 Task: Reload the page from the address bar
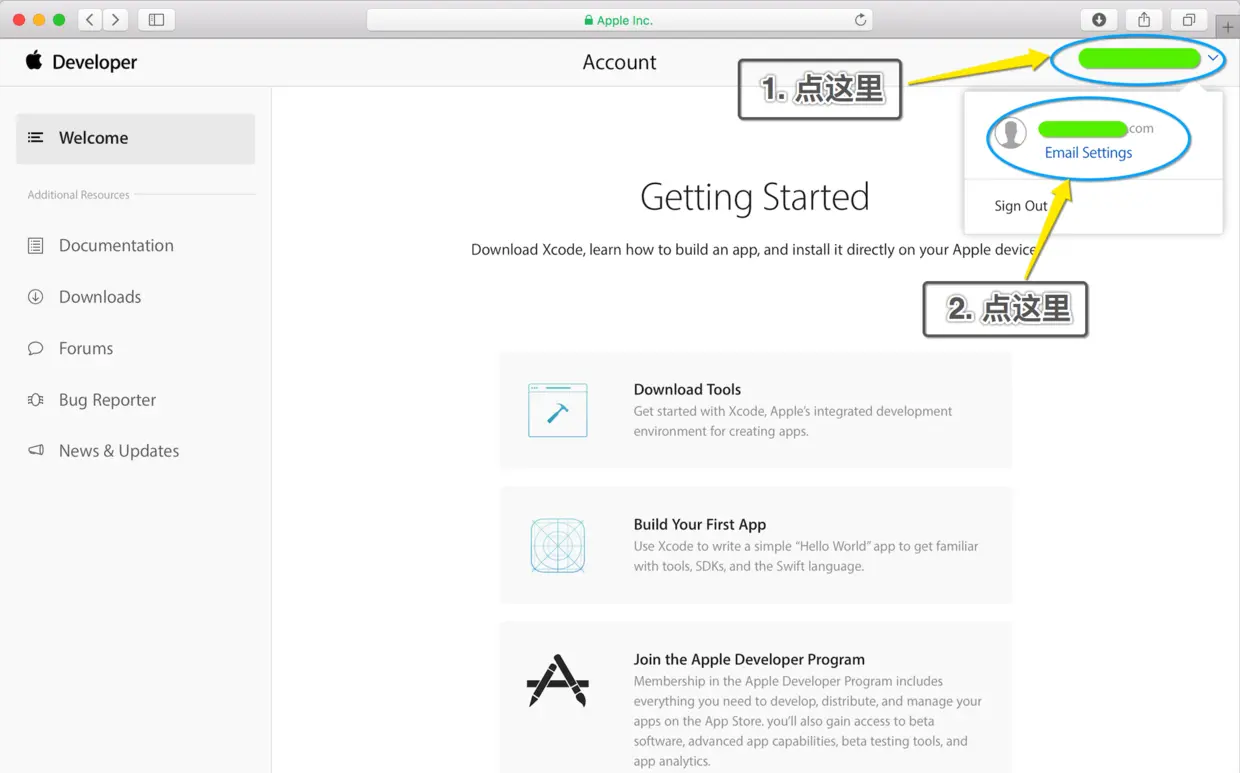tap(860, 20)
